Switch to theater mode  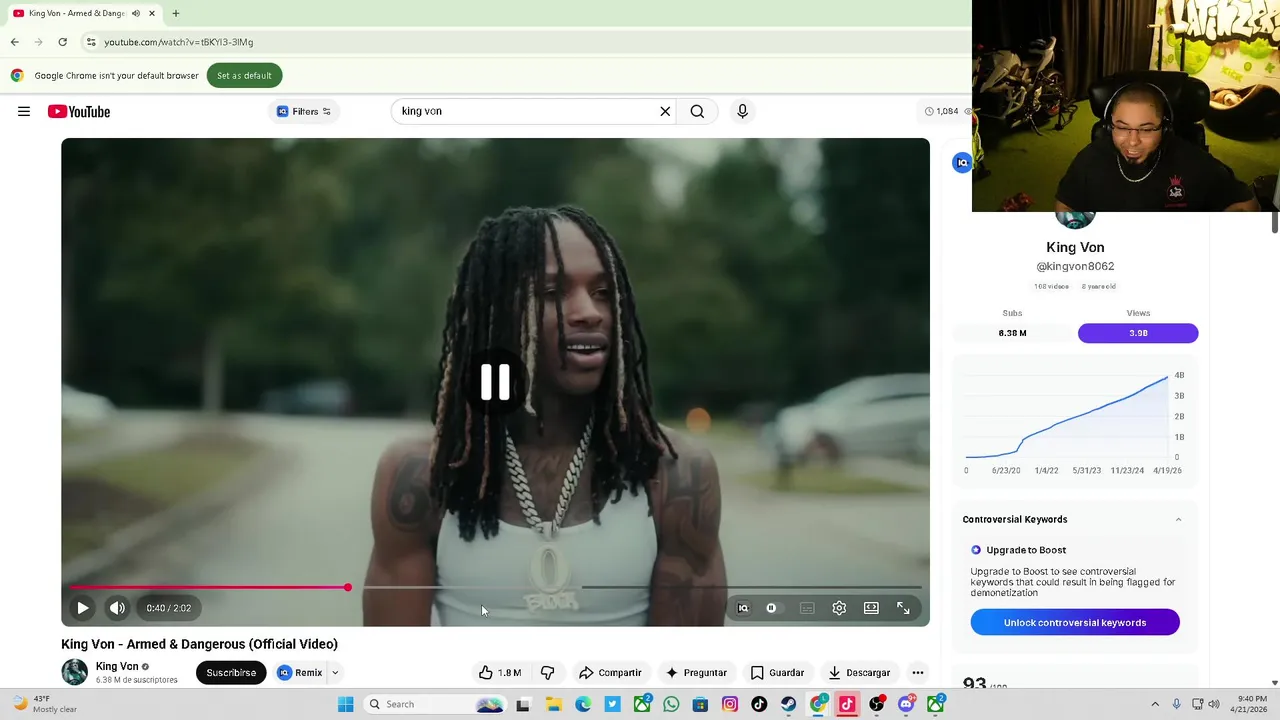click(x=871, y=608)
